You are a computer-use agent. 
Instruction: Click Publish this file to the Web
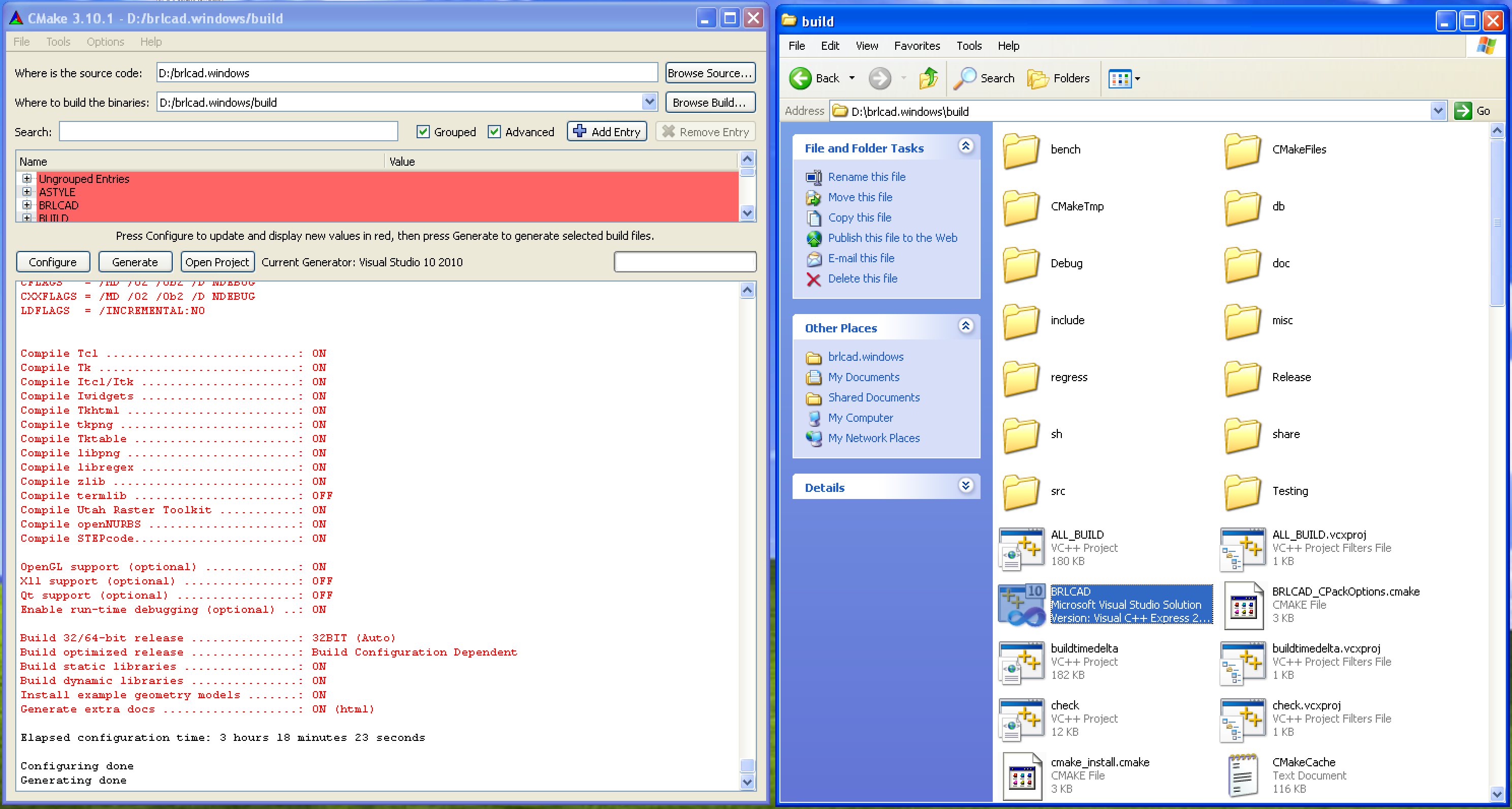coord(892,238)
